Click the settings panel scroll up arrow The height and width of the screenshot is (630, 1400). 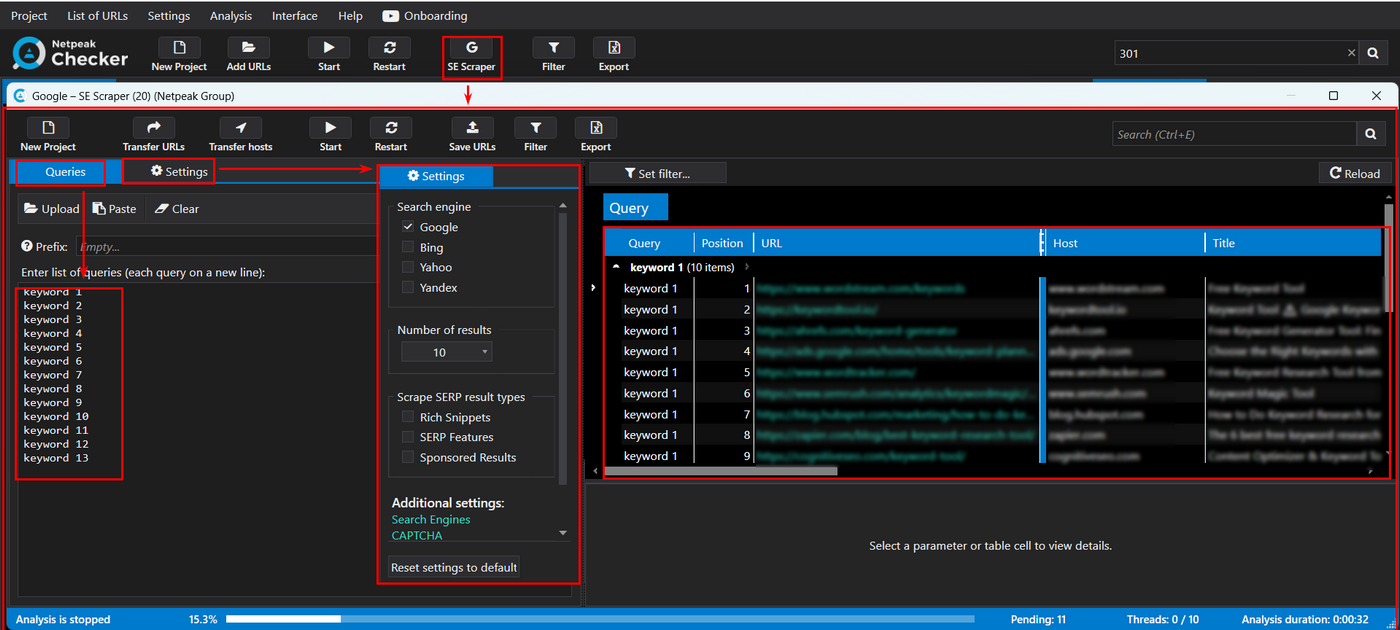click(563, 206)
